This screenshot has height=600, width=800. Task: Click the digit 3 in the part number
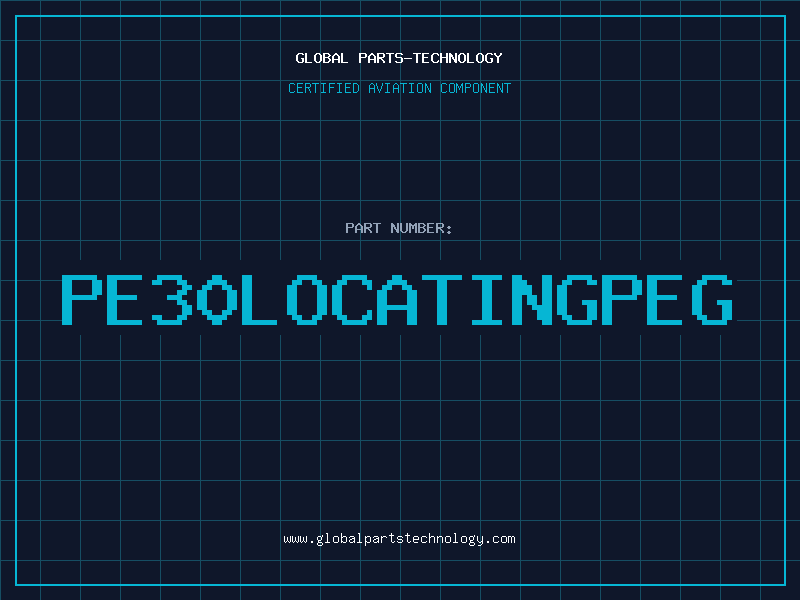[x=170, y=298]
